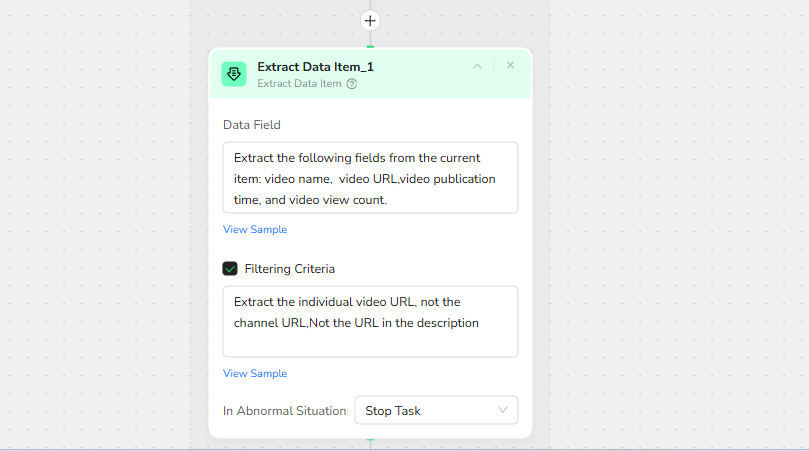The image size is (809, 451).
Task: Click the Filtering Criteria label text
Action: pos(290,269)
